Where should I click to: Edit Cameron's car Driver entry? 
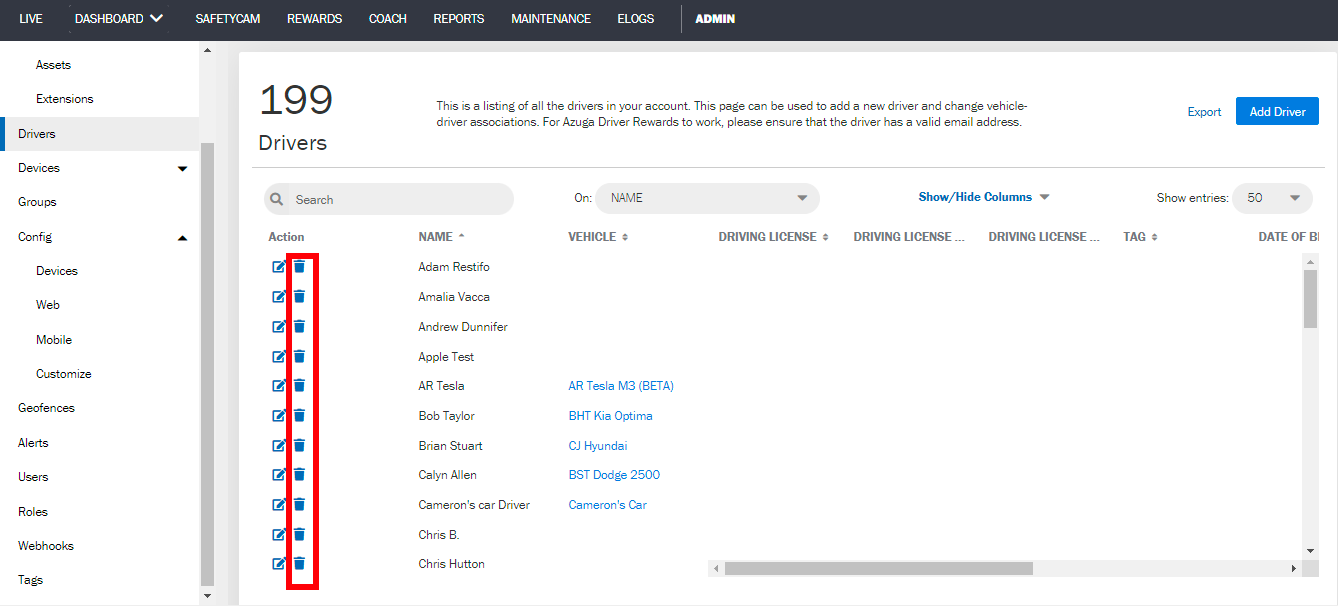[279, 505]
